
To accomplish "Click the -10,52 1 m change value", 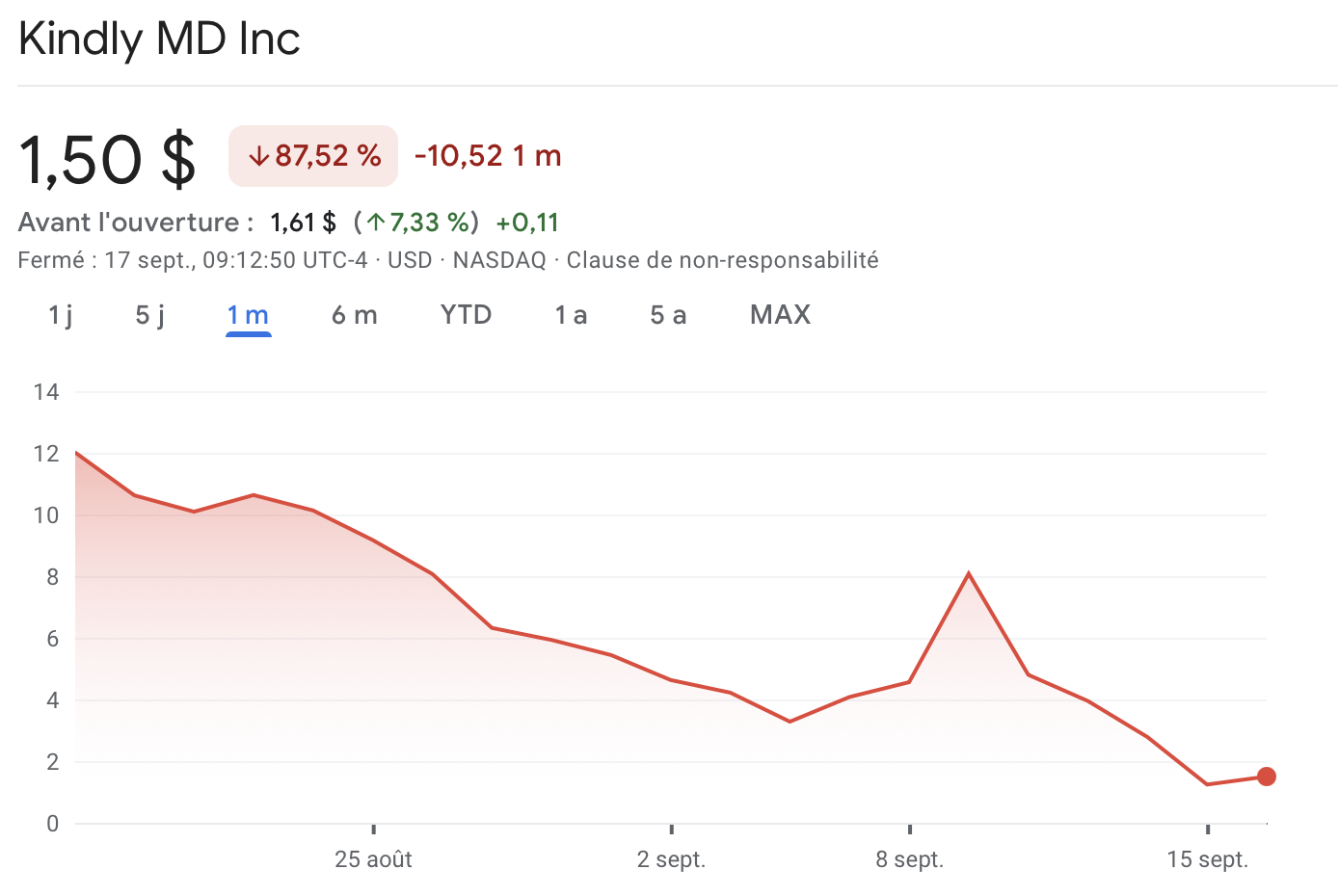I will pos(486,155).
